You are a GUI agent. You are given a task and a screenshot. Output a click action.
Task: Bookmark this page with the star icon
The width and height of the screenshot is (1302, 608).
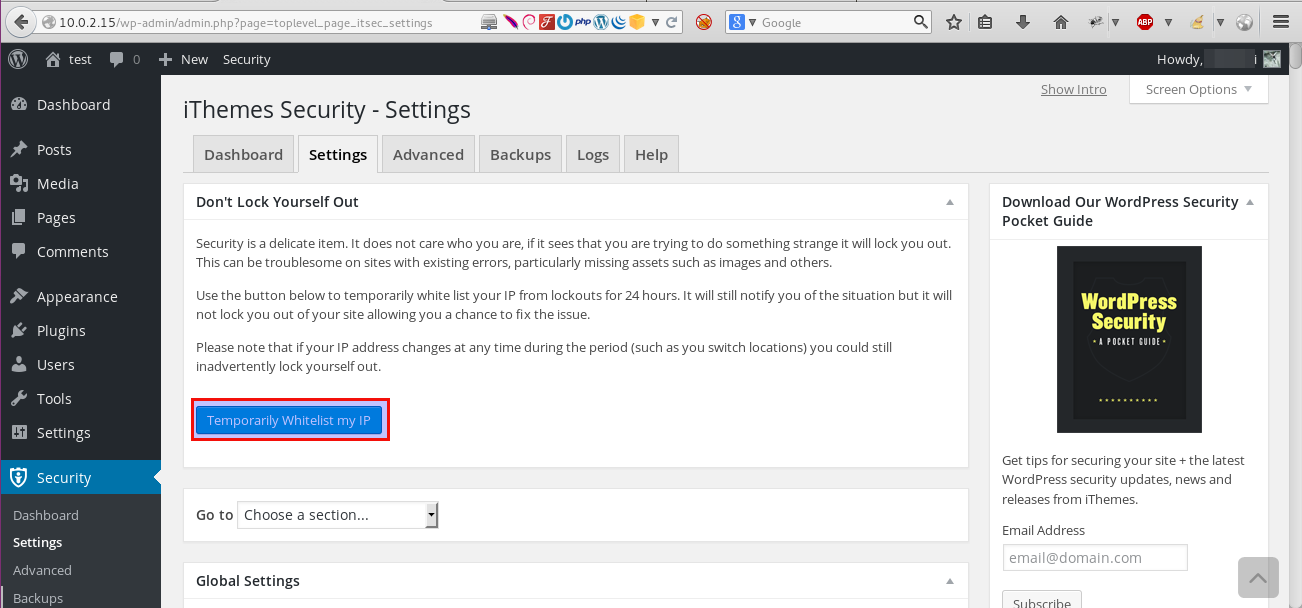point(954,22)
